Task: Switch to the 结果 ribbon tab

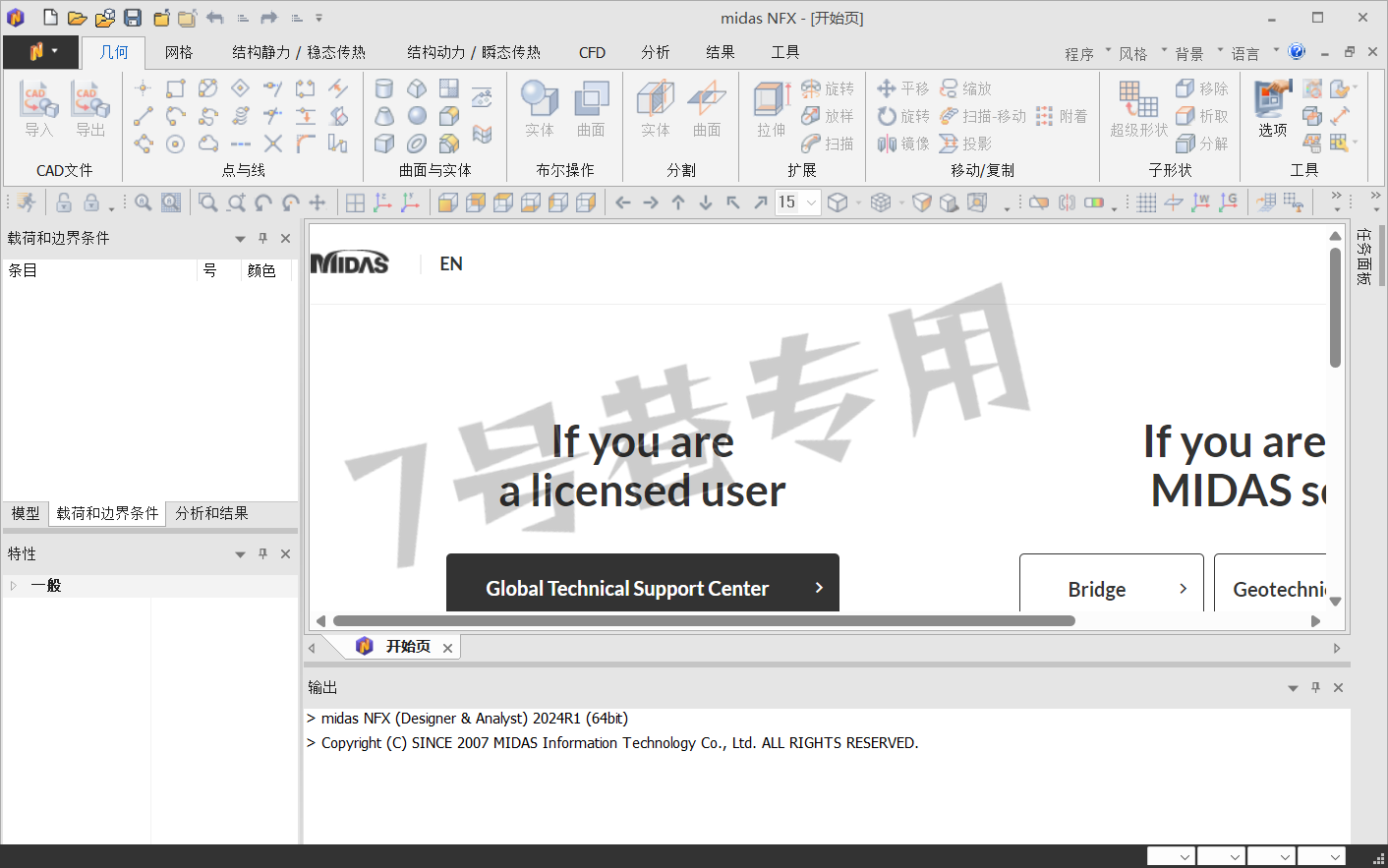Action: pos(721,52)
